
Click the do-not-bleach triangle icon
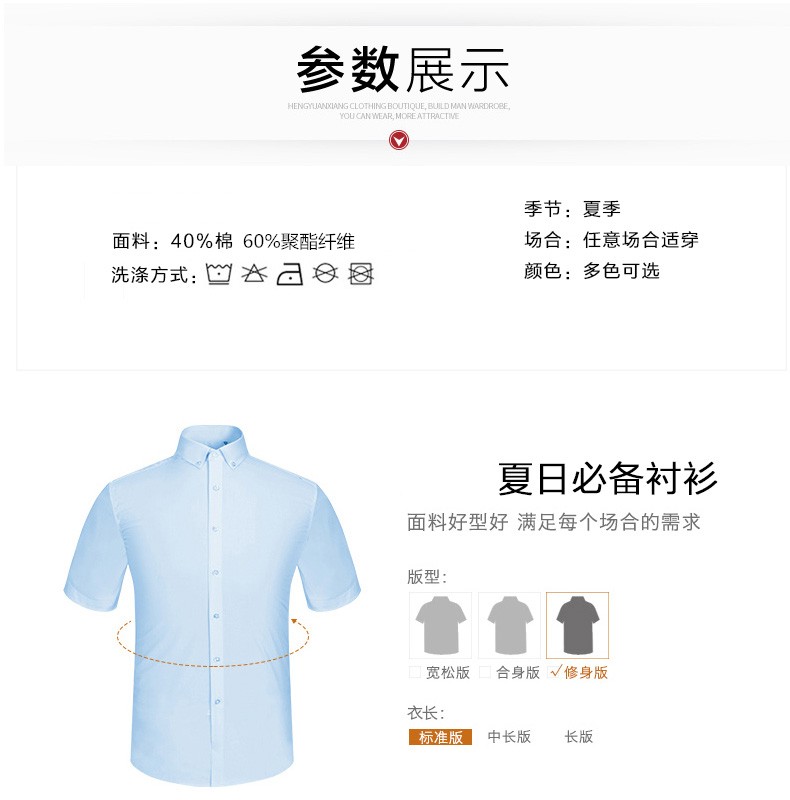click(x=254, y=273)
